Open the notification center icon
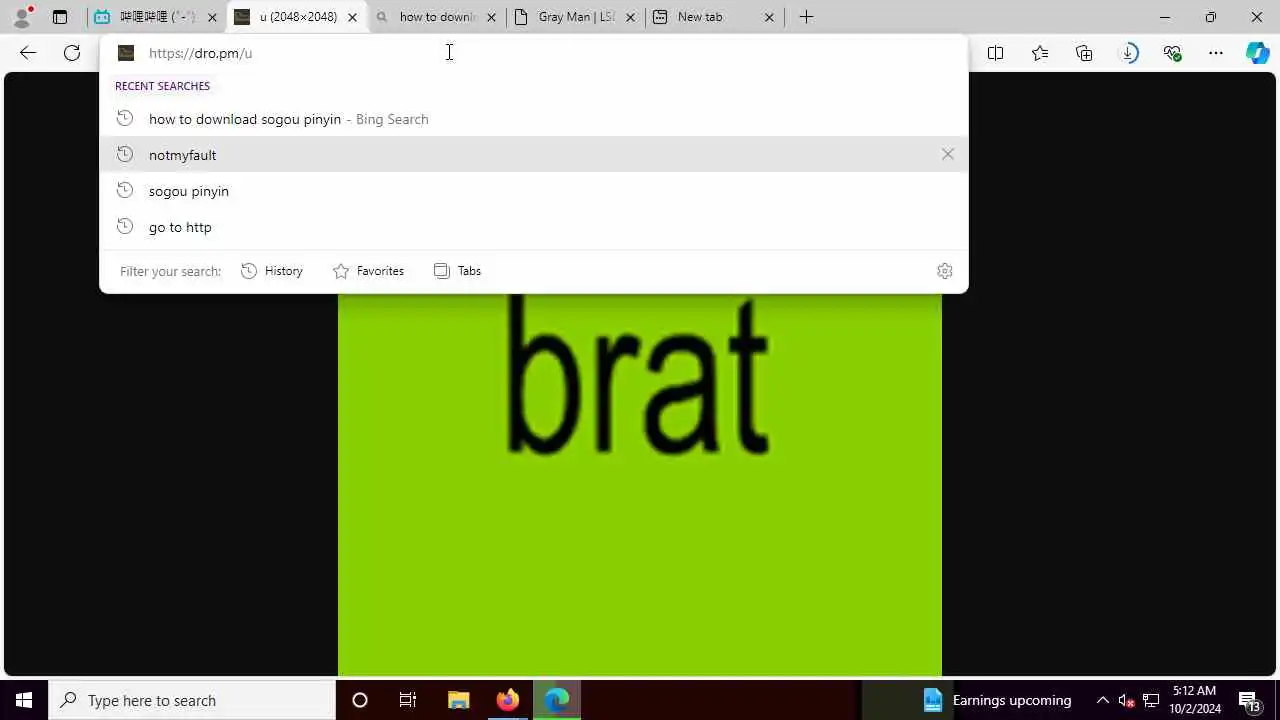The height and width of the screenshot is (720, 1280). 1249,700
